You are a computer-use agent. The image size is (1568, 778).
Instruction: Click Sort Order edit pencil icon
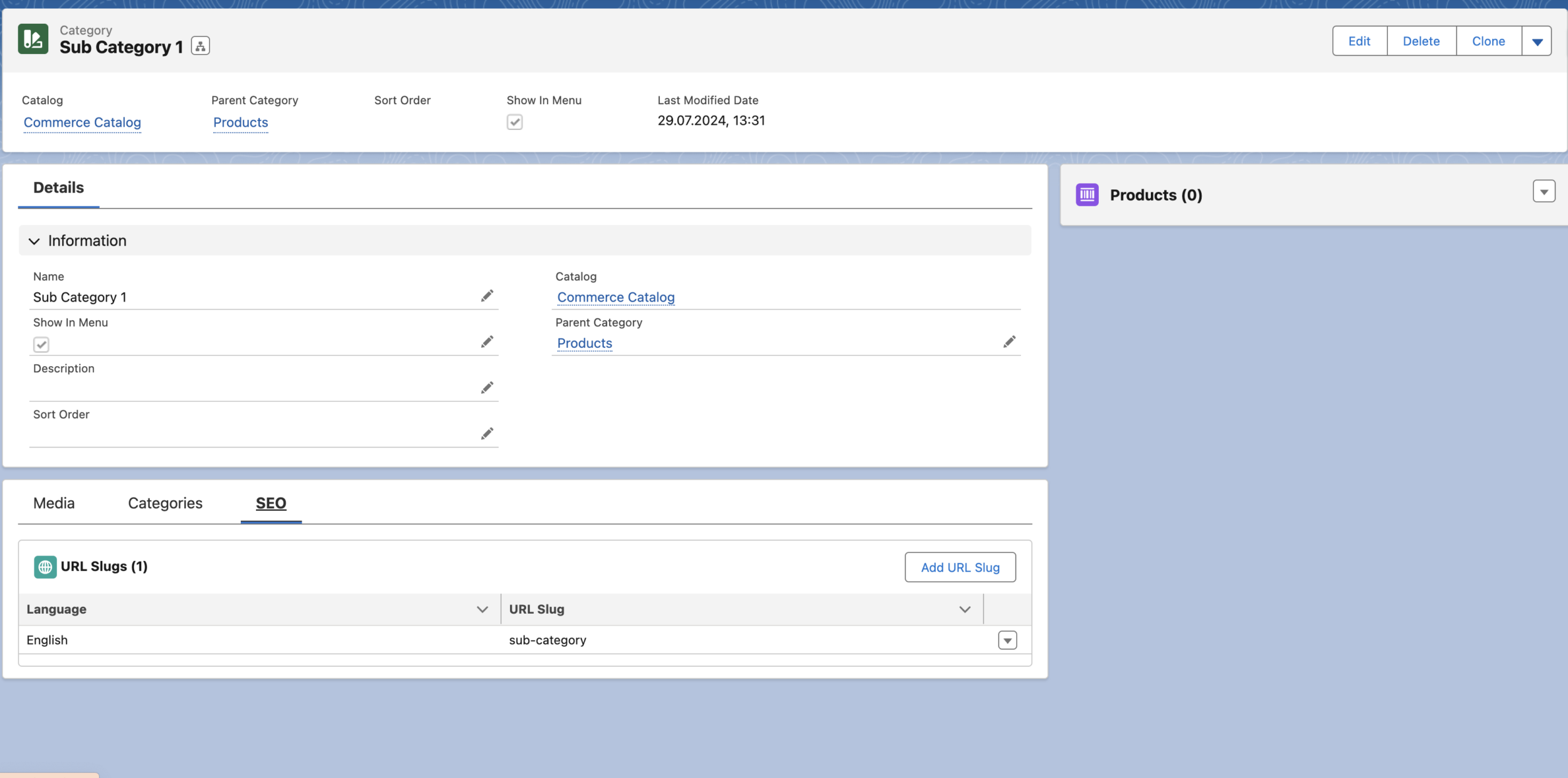pos(487,434)
